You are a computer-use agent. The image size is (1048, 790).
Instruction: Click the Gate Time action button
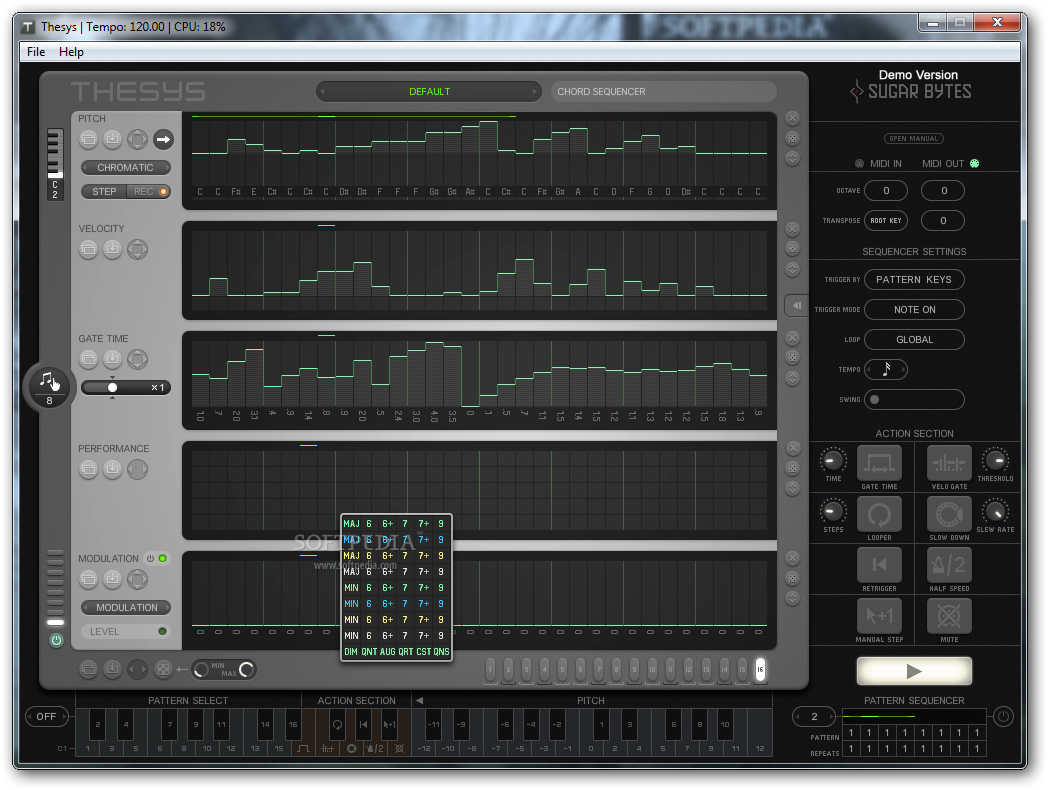point(879,463)
